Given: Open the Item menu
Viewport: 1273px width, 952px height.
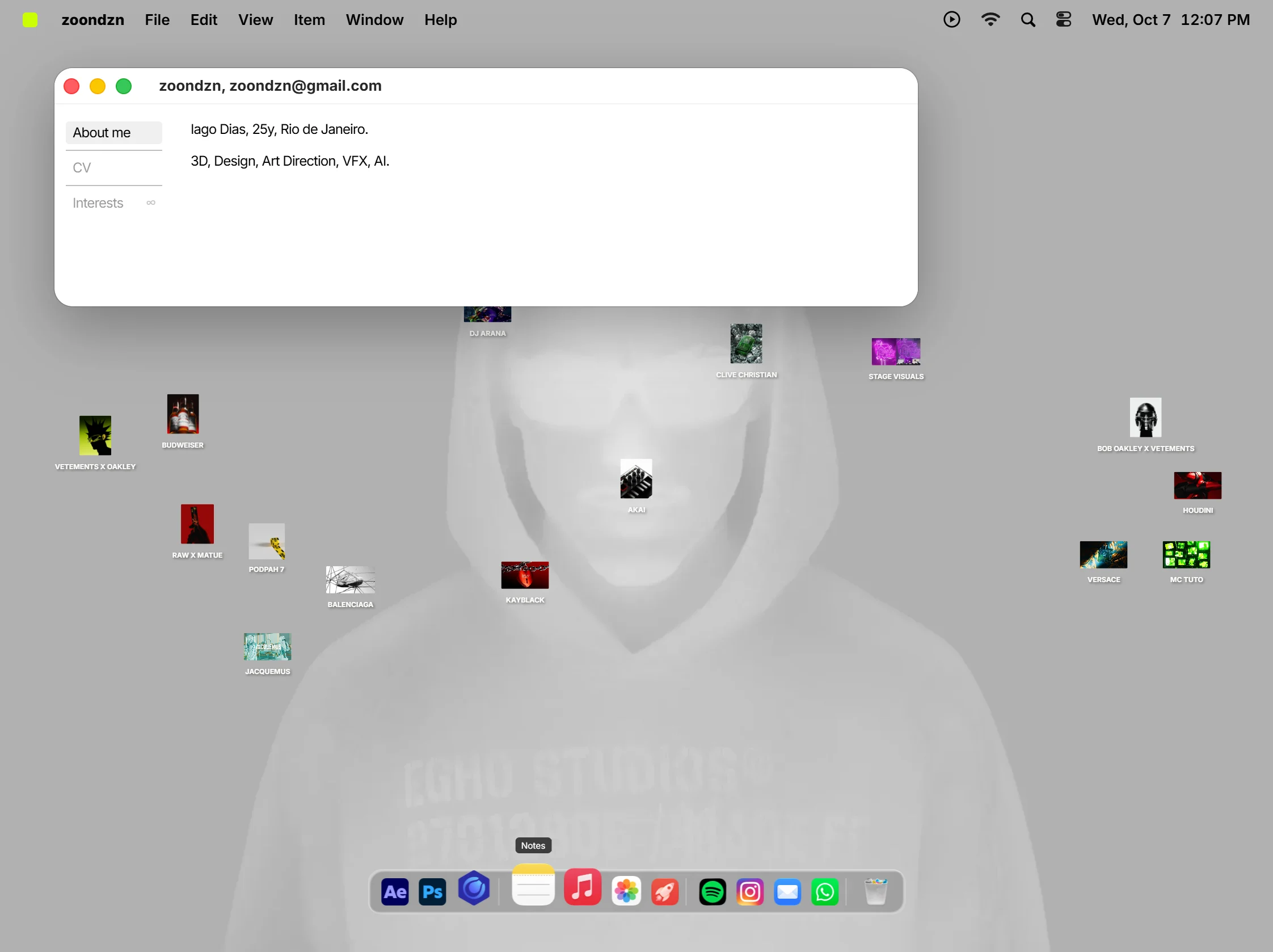Looking at the screenshot, I should click(x=309, y=20).
